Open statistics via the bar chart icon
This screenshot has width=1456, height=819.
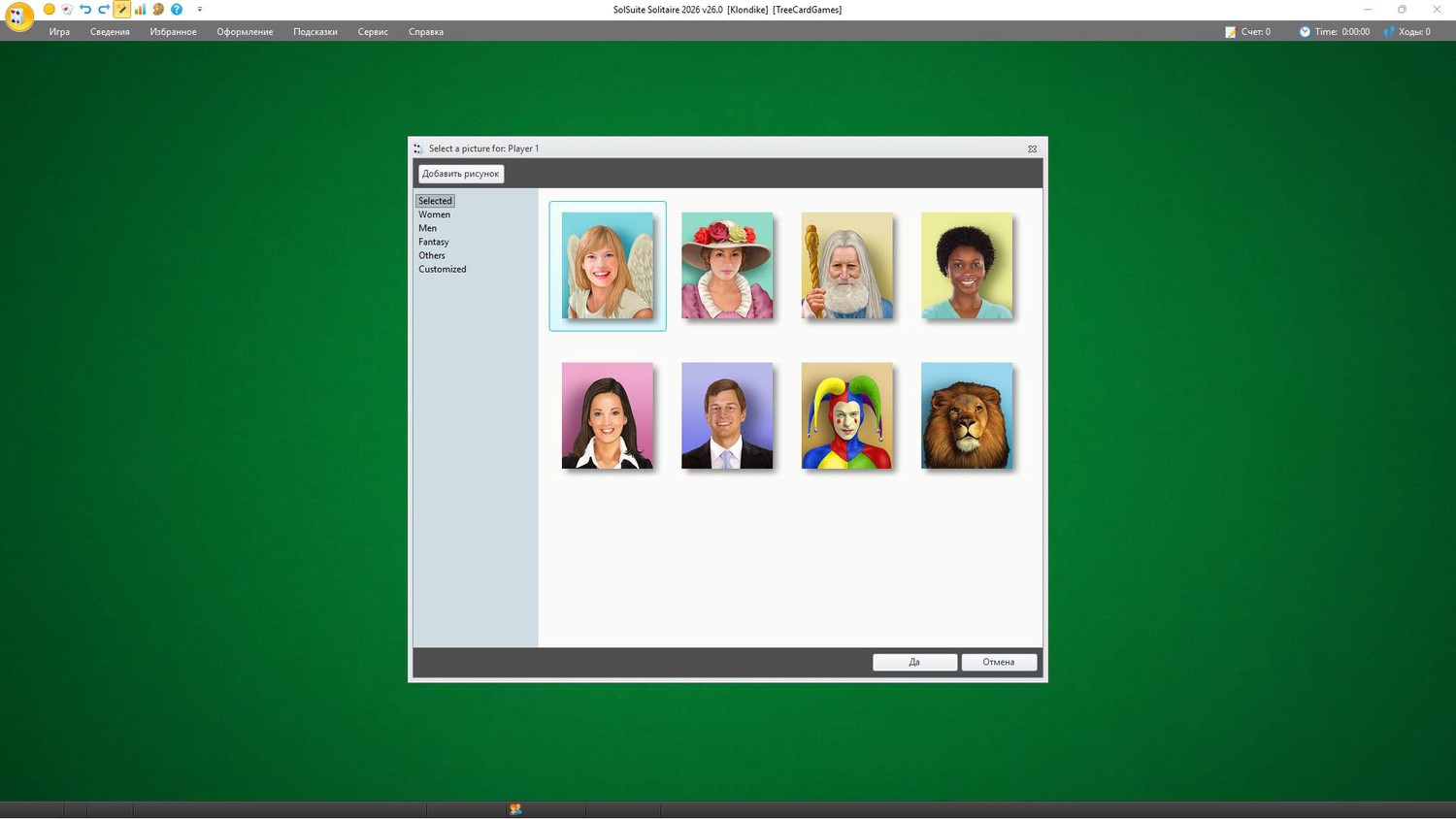click(x=140, y=10)
